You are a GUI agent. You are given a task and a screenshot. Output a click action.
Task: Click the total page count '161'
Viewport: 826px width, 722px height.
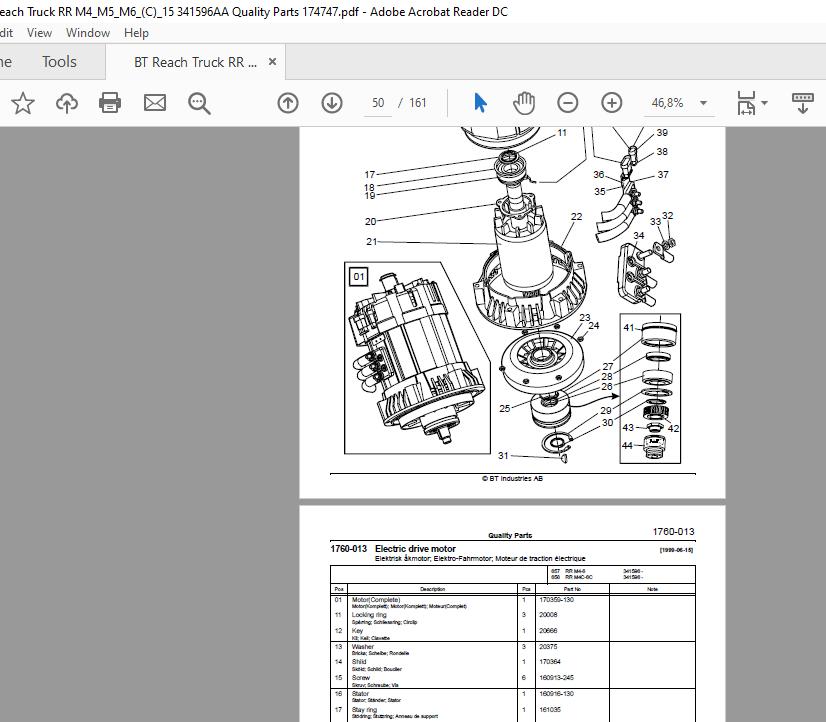[x=418, y=103]
